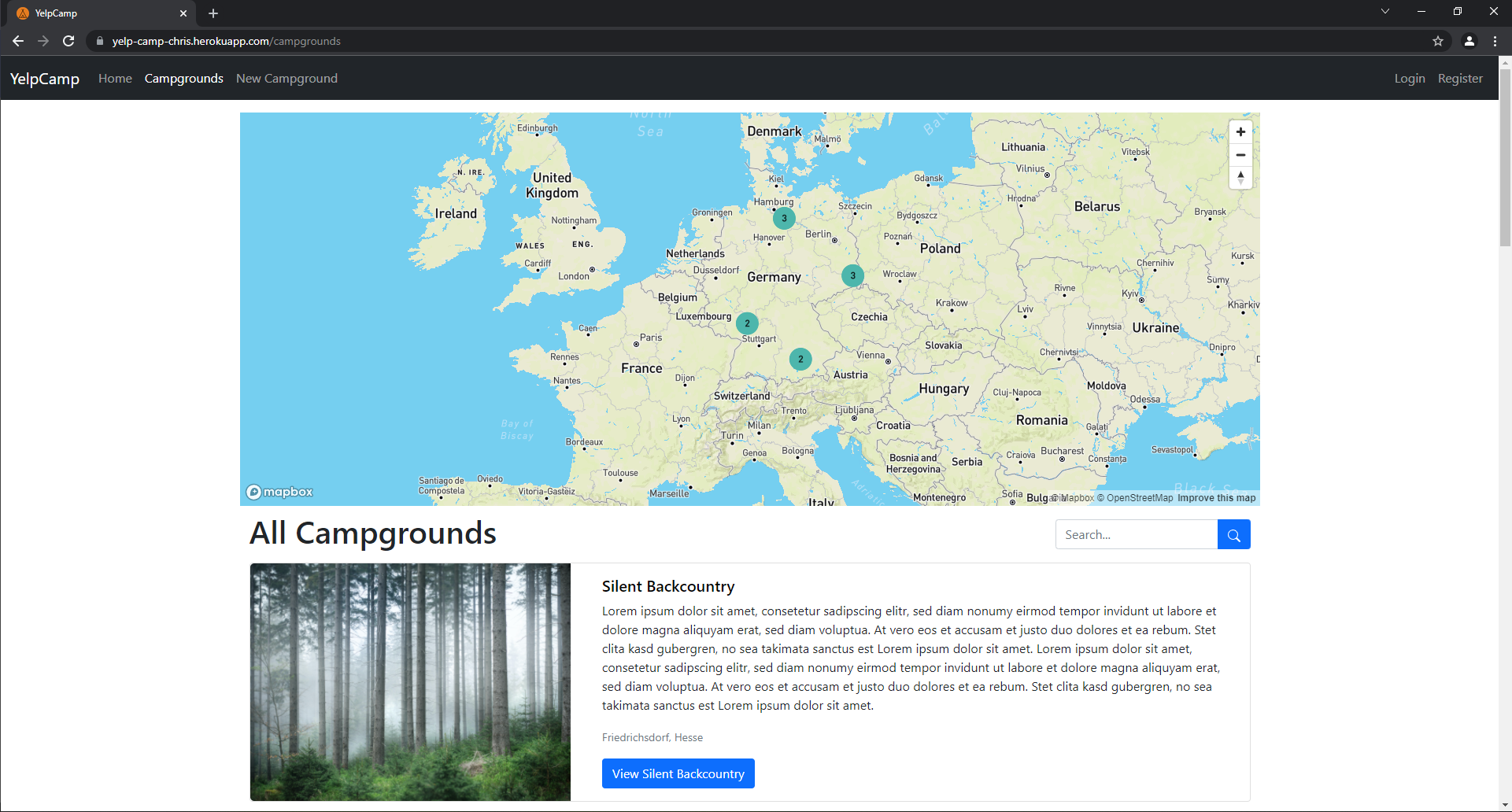Viewport: 1512px width, 812px height.
Task: Click the View Silent Backcountry button
Action: [x=678, y=773]
